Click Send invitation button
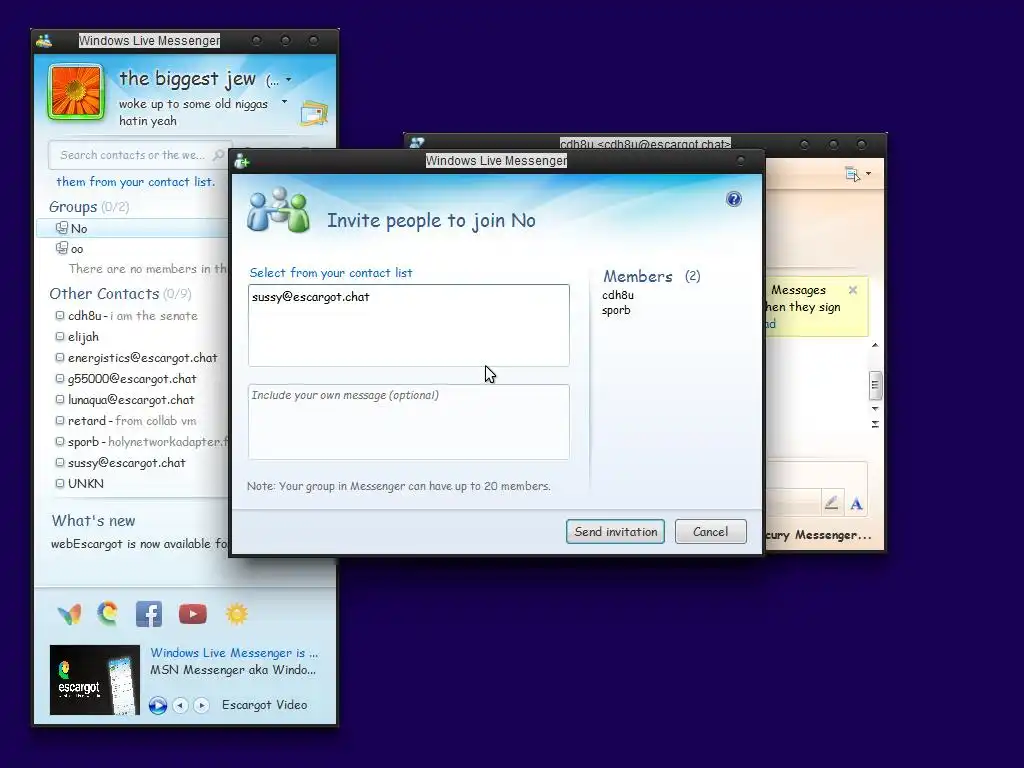The height and width of the screenshot is (768, 1024). click(x=615, y=532)
